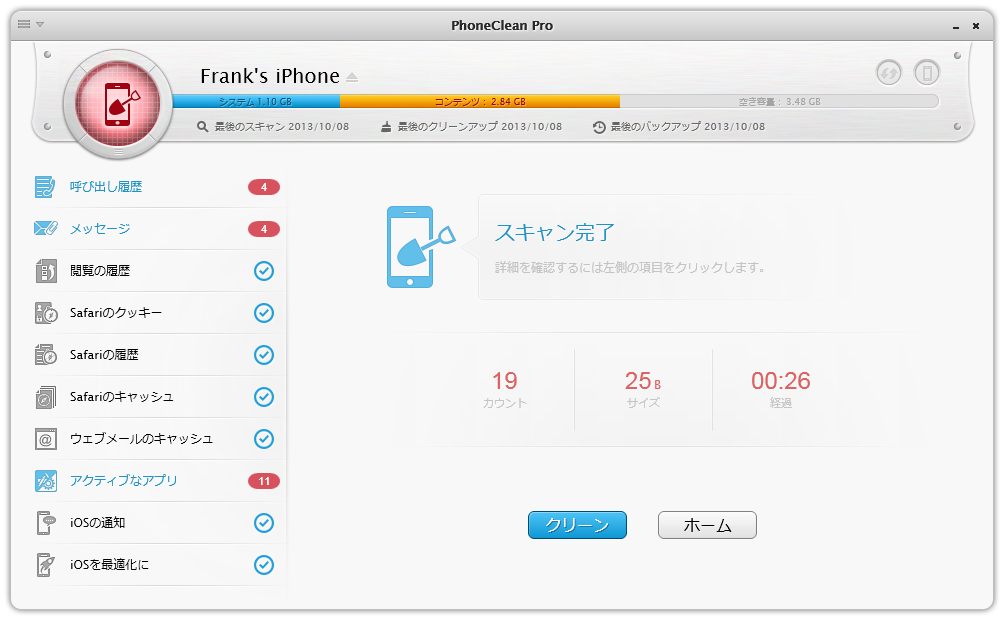The height and width of the screenshot is (620, 1004).
Task: Open the window menu icon at top left
Action: tap(24, 24)
